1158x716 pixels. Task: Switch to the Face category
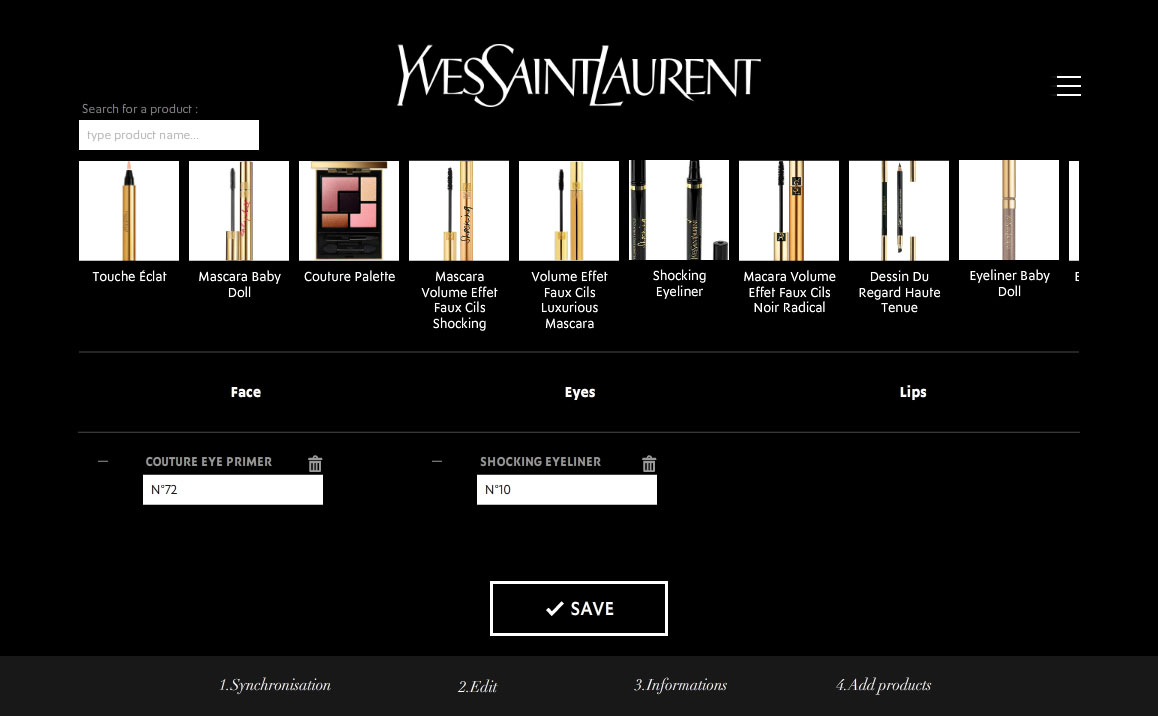click(246, 392)
